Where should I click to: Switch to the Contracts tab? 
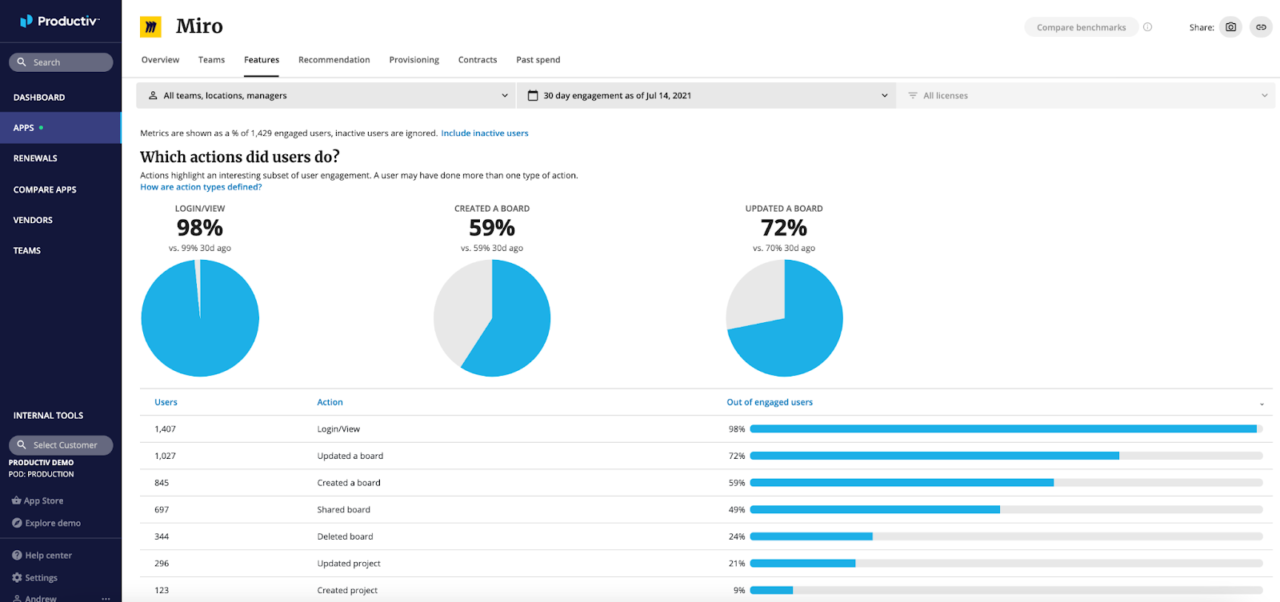tap(477, 60)
